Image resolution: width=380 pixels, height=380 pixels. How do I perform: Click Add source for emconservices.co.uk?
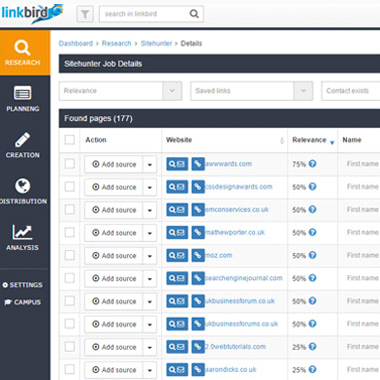pos(114,210)
